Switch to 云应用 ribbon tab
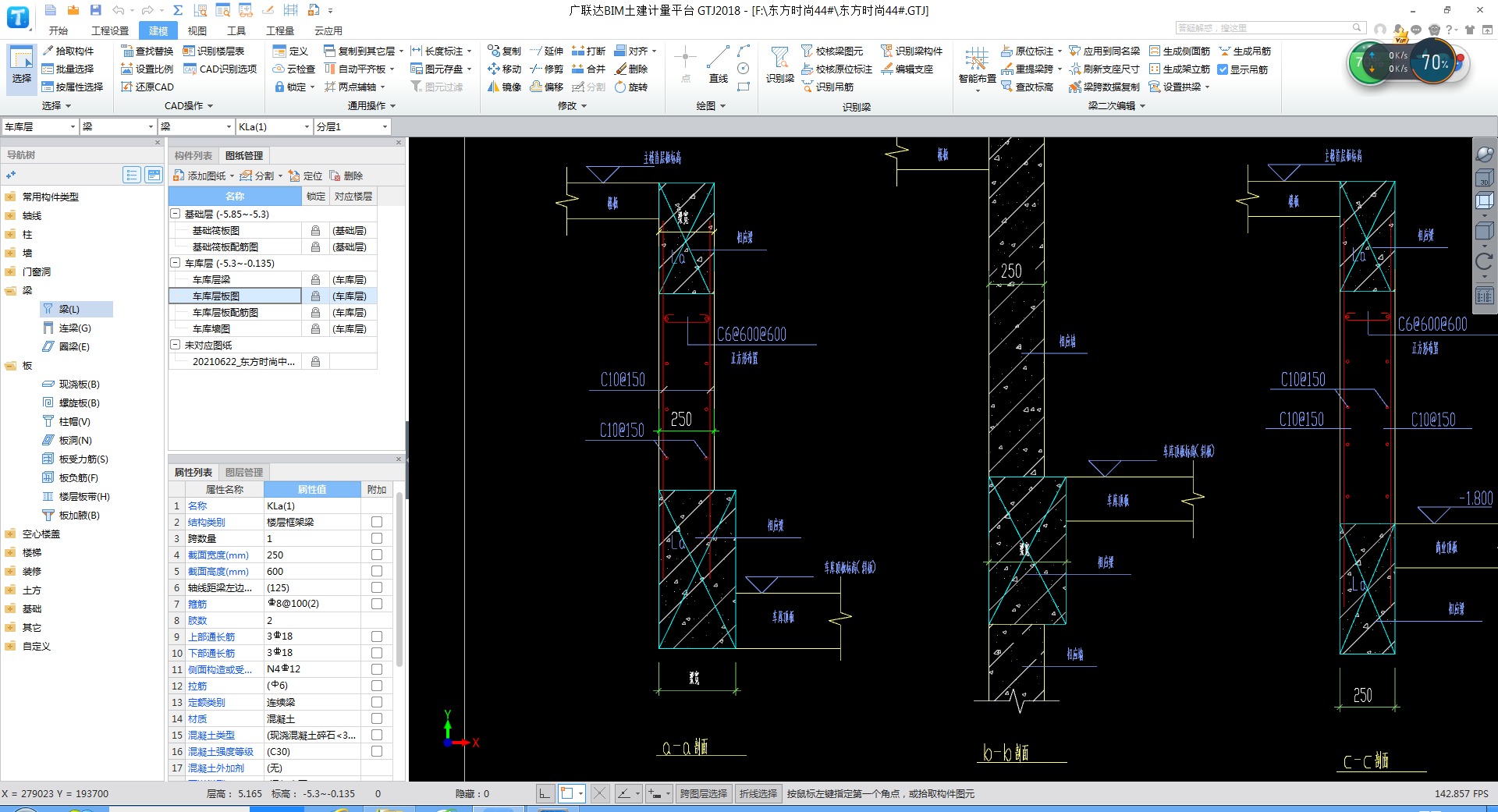Screen dimensions: 1498x812 [x=328, y=30]
